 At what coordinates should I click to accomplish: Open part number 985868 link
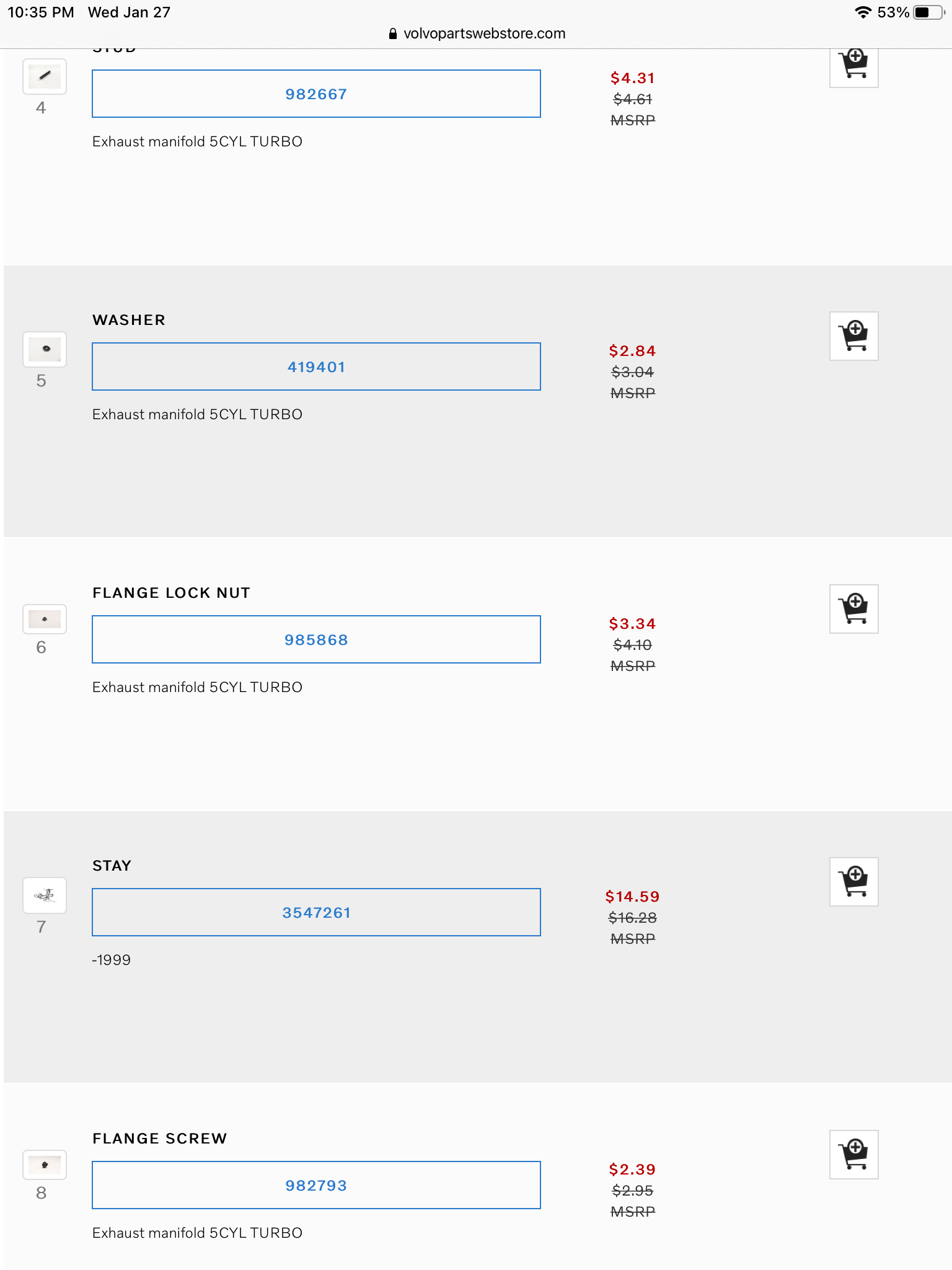316,640
